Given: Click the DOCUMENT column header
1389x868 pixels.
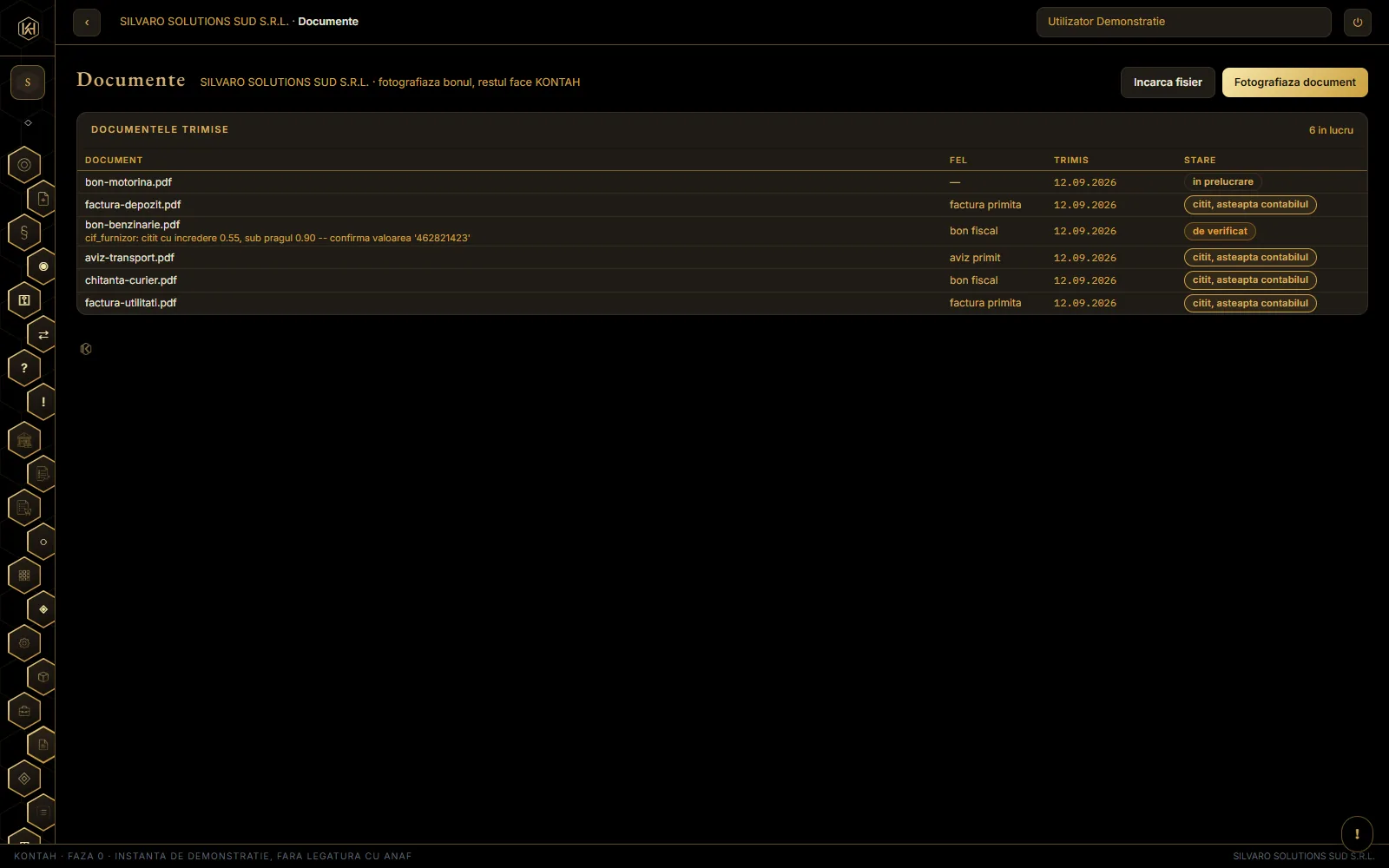Looking at the screenshot, I should coord(114,161).
